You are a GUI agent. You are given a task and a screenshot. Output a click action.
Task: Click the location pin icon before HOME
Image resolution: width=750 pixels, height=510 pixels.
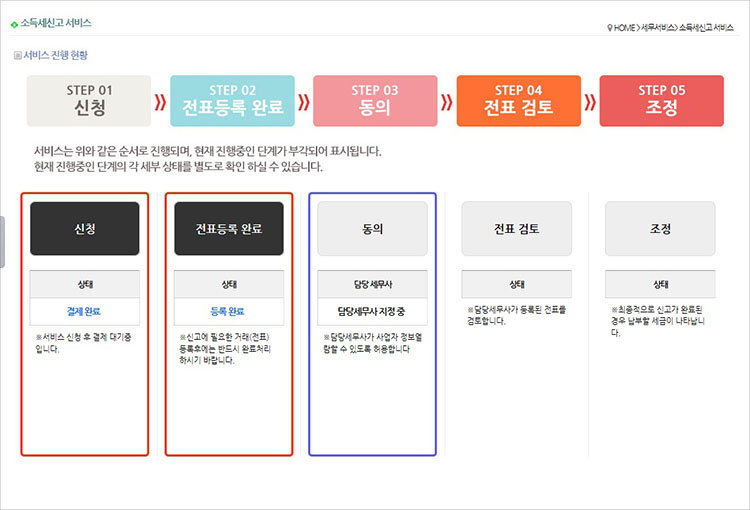(610, 27)
